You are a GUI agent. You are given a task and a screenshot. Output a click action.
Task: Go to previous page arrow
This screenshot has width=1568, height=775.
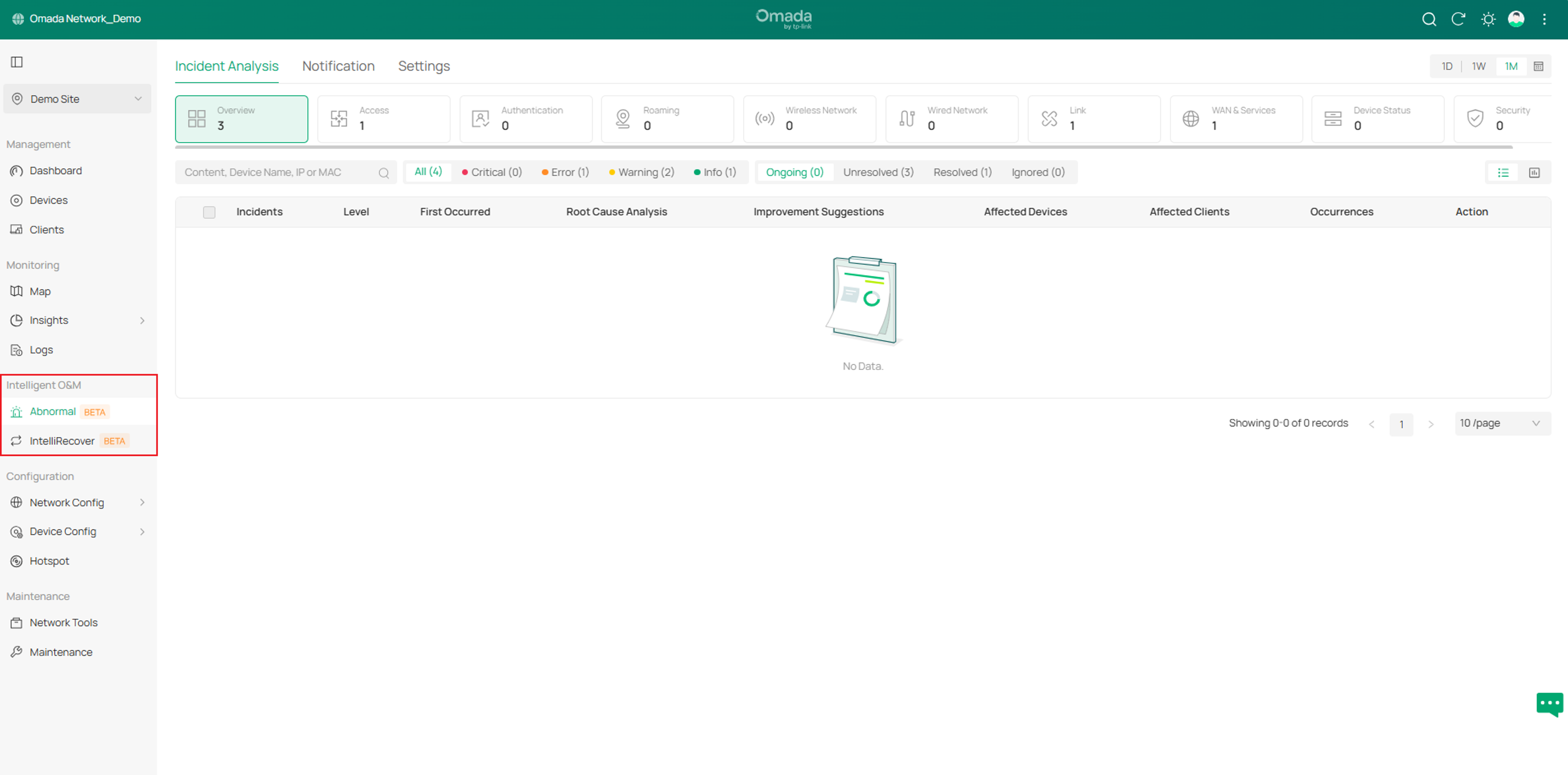click(x=1371, y=425)
